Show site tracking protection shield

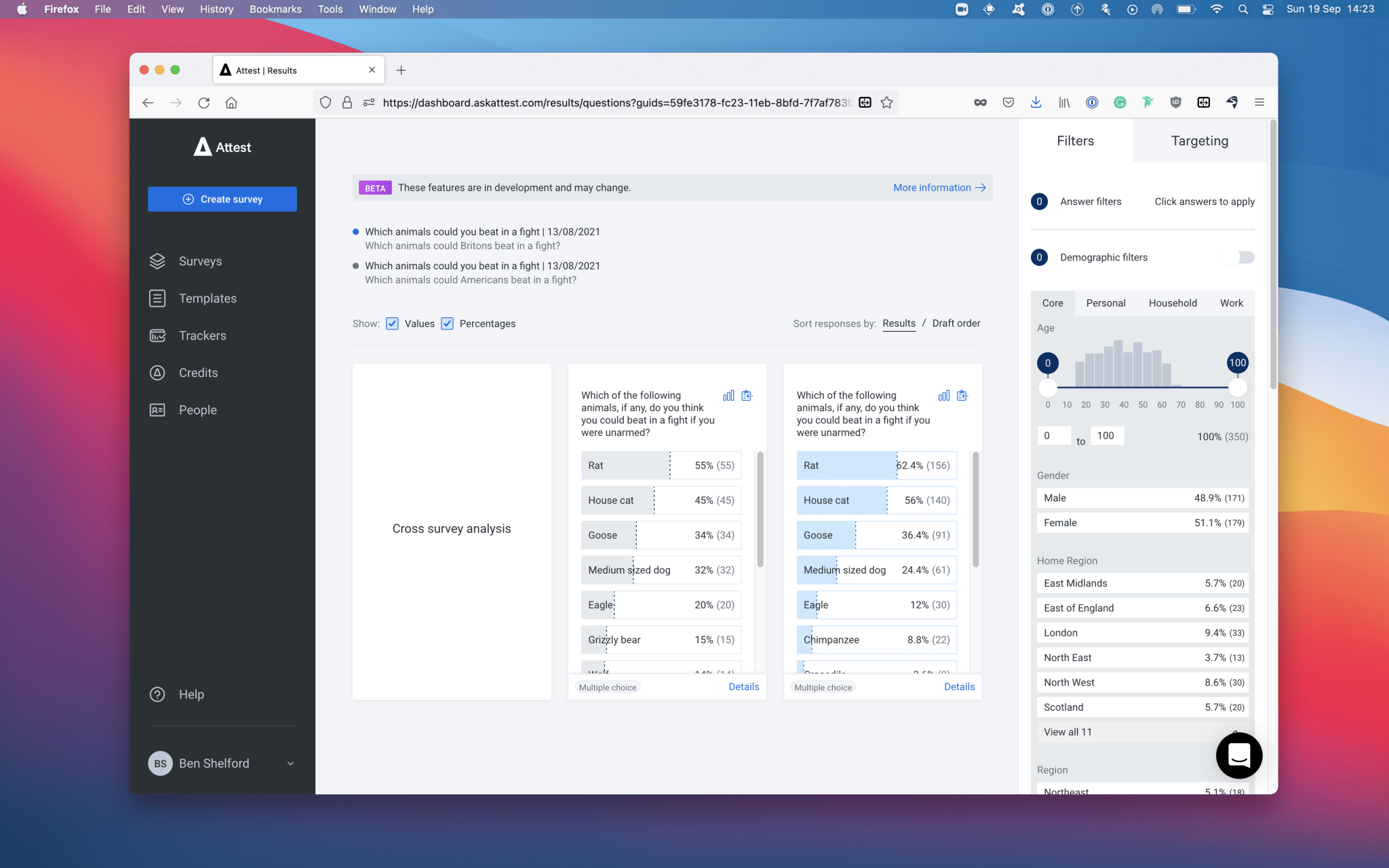pyautogui.click(x=326, y=102)
